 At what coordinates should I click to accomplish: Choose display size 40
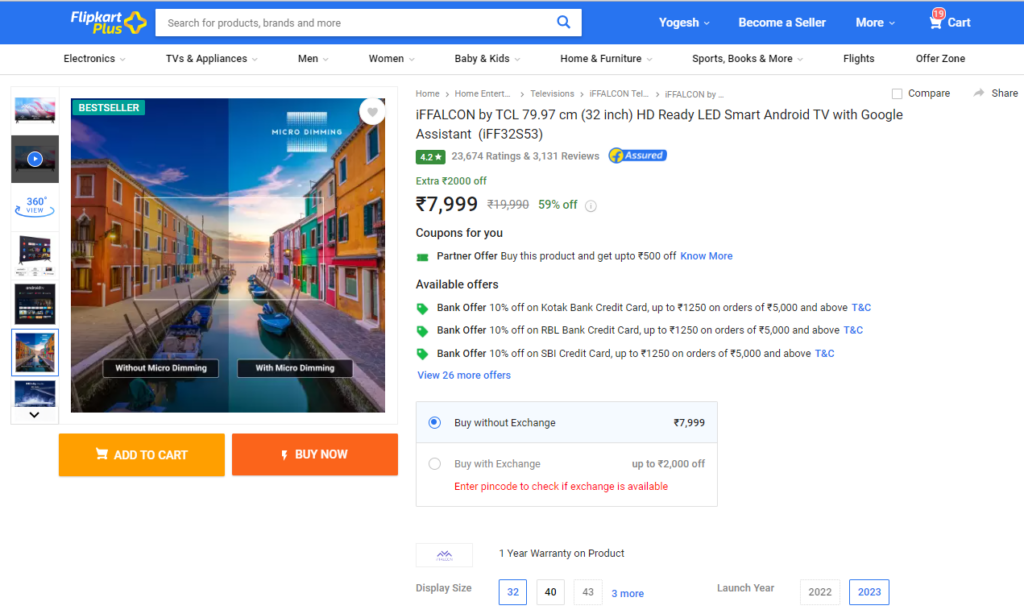pos(551,592)
